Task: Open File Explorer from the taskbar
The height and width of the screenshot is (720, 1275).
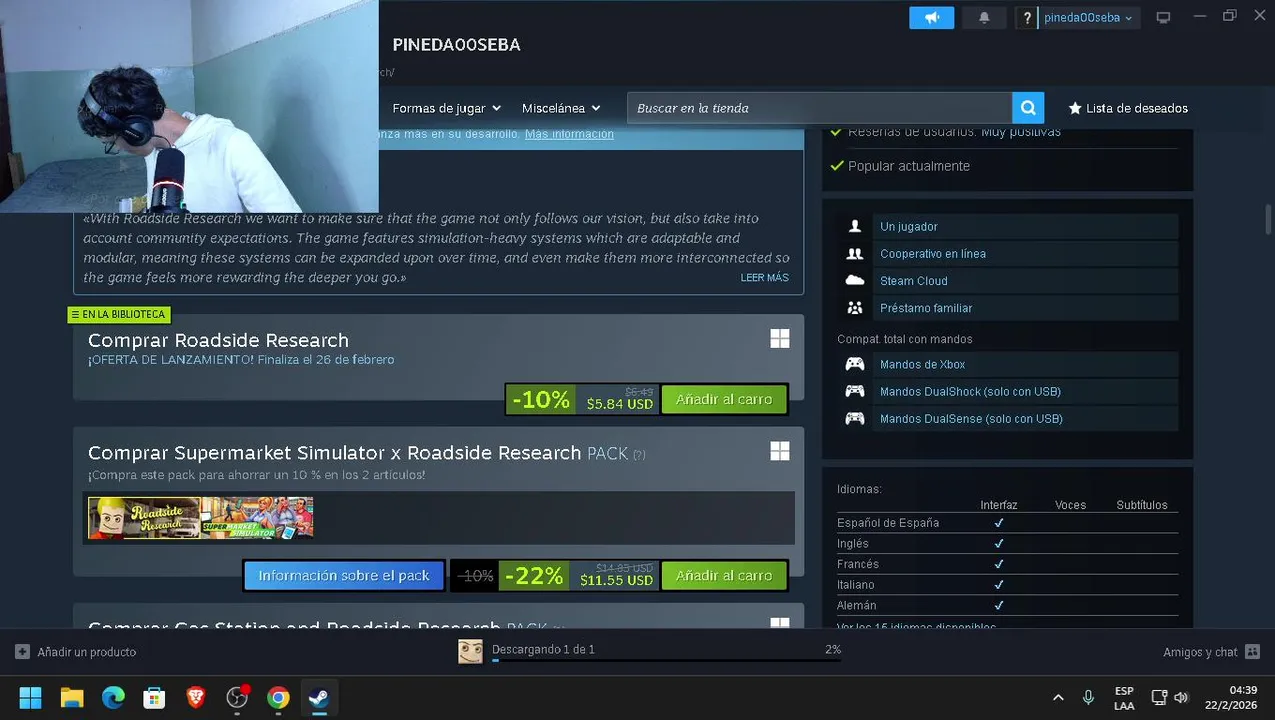Action: pyautogui.click(x=72, y=697)
